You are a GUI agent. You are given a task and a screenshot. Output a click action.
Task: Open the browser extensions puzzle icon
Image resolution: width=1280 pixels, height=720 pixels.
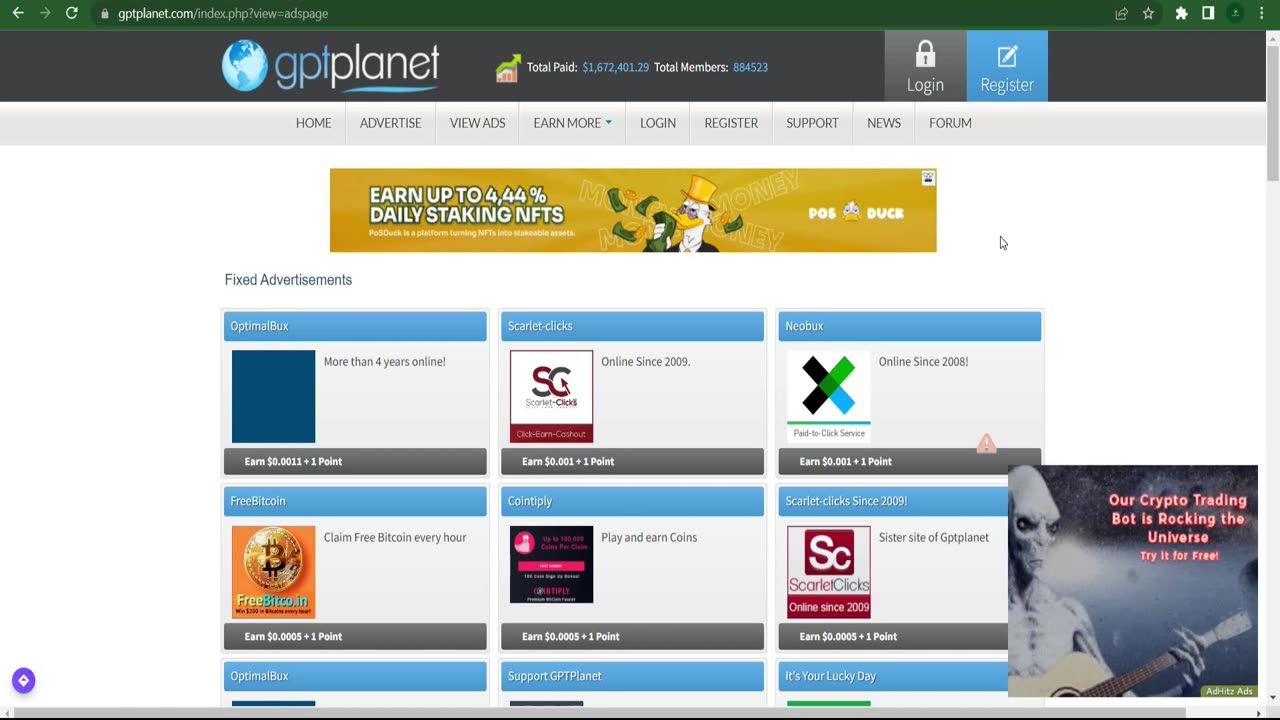(x=1181, y=13)
